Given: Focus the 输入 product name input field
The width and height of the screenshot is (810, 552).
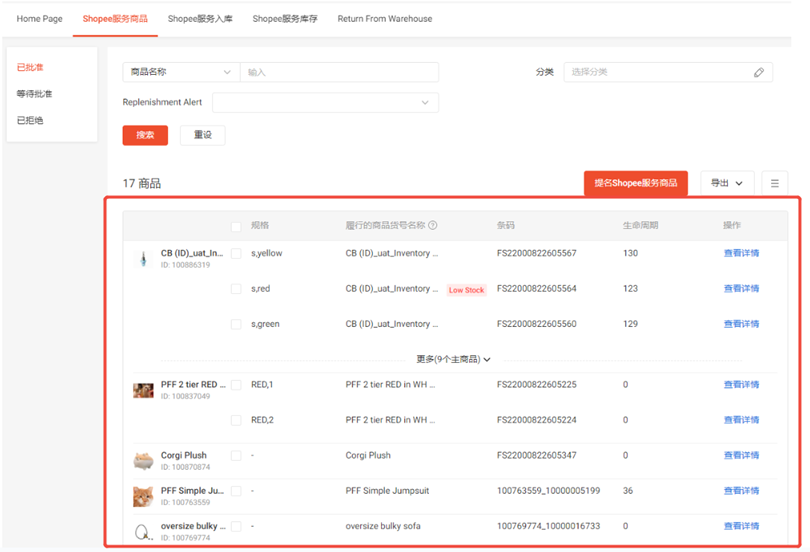Looking at the screenshot, I should [339, 72].
